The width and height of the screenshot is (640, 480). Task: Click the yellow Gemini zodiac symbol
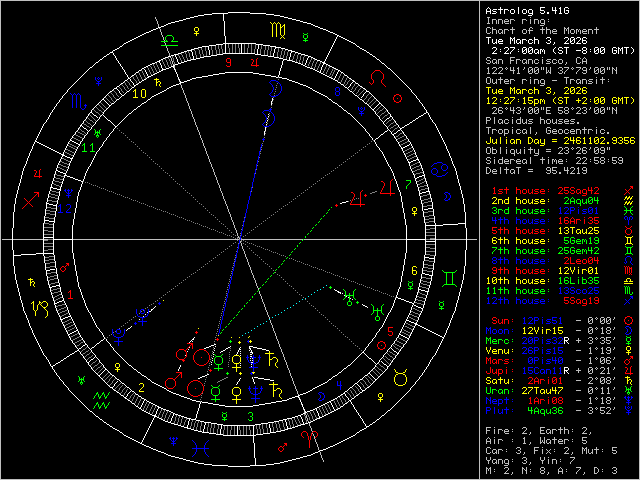(x=451, y=272)
